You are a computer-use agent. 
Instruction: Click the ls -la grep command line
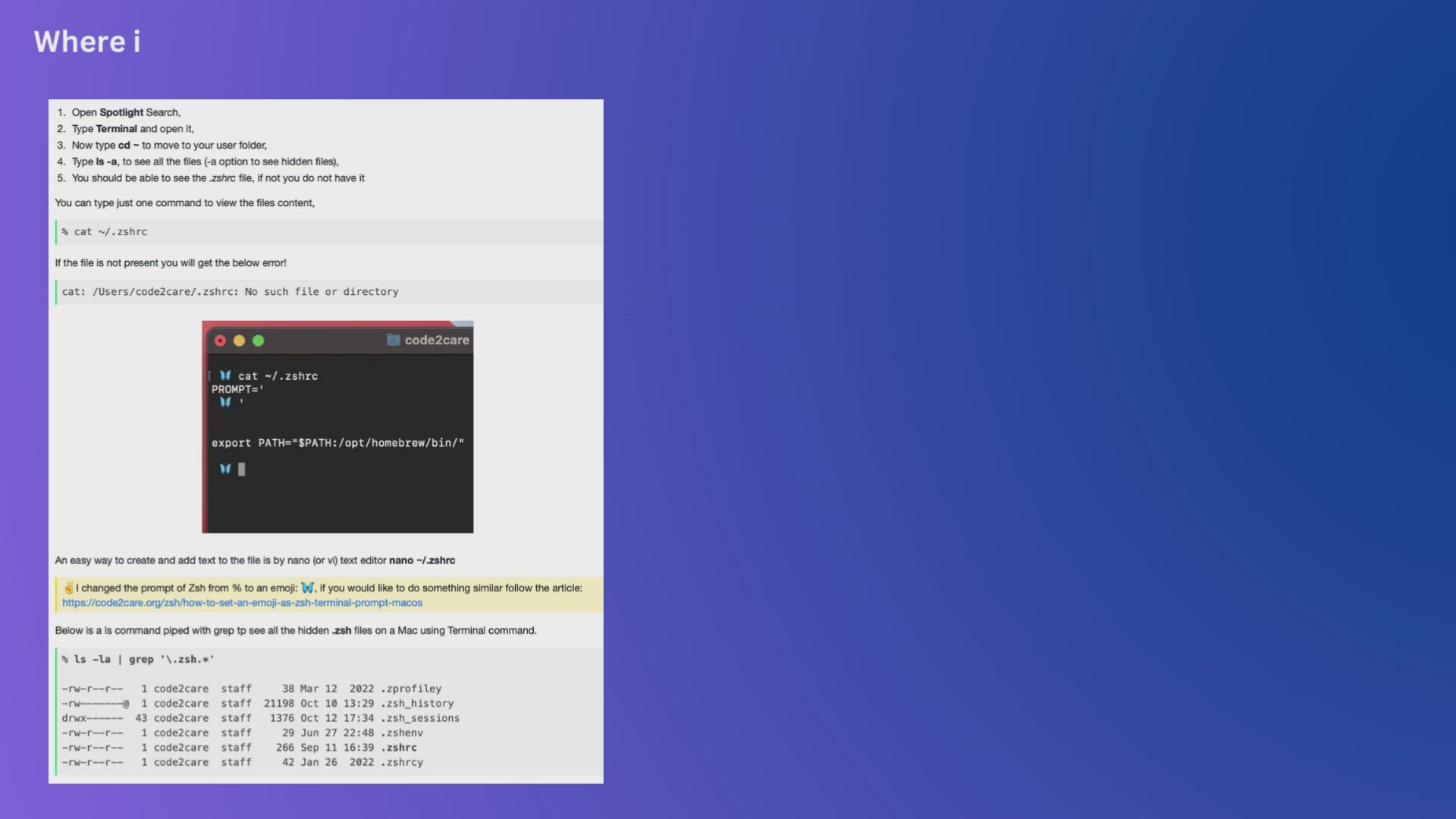[138, 660]
